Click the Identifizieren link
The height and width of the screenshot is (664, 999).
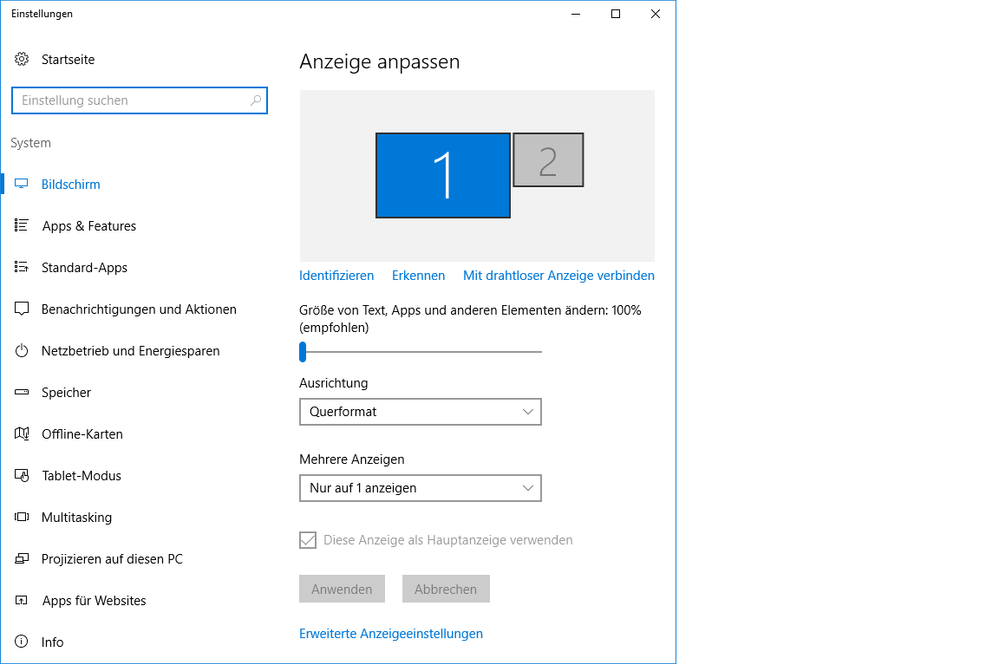coord(336,276)
